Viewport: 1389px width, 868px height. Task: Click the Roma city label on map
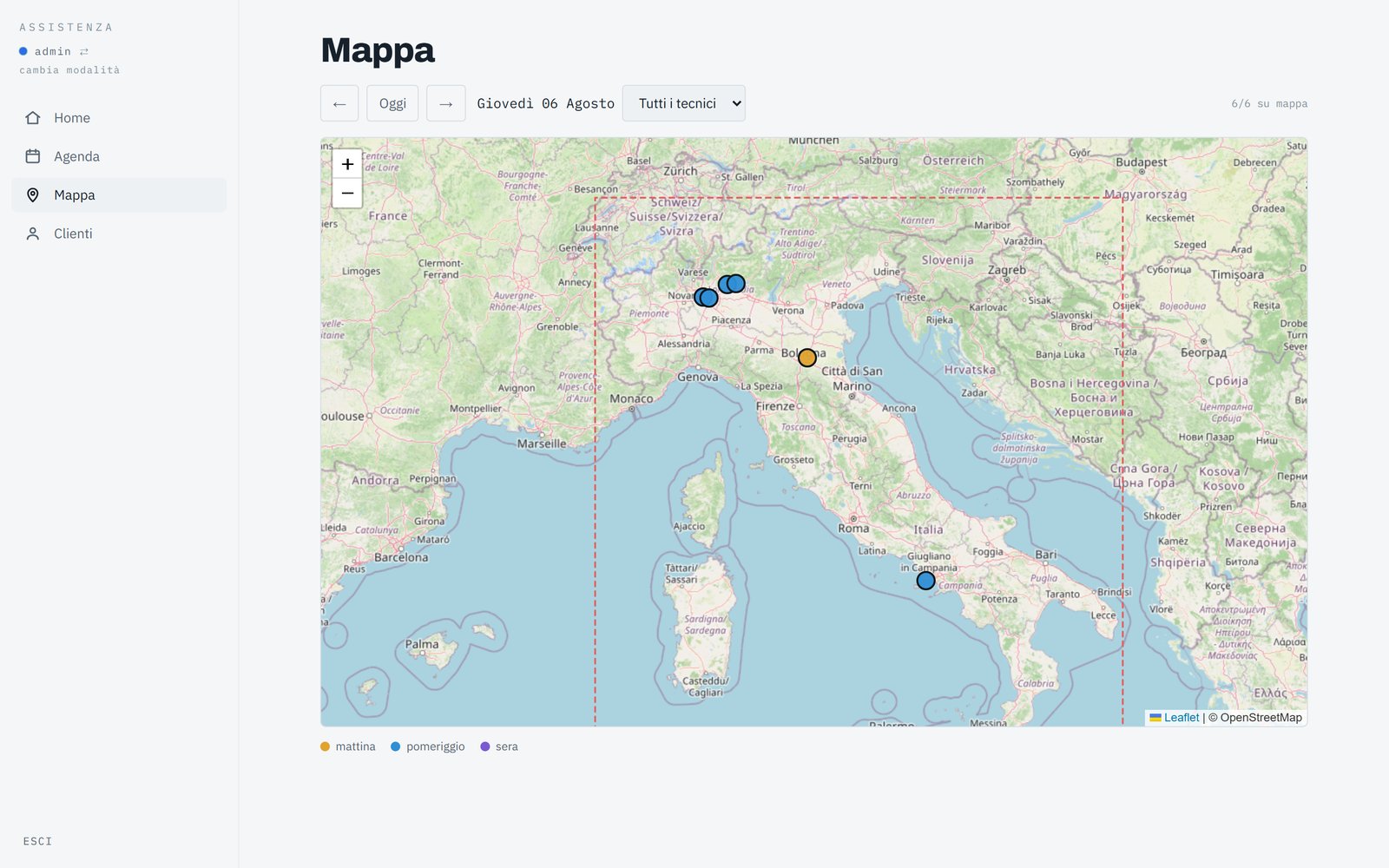(853, 528)
